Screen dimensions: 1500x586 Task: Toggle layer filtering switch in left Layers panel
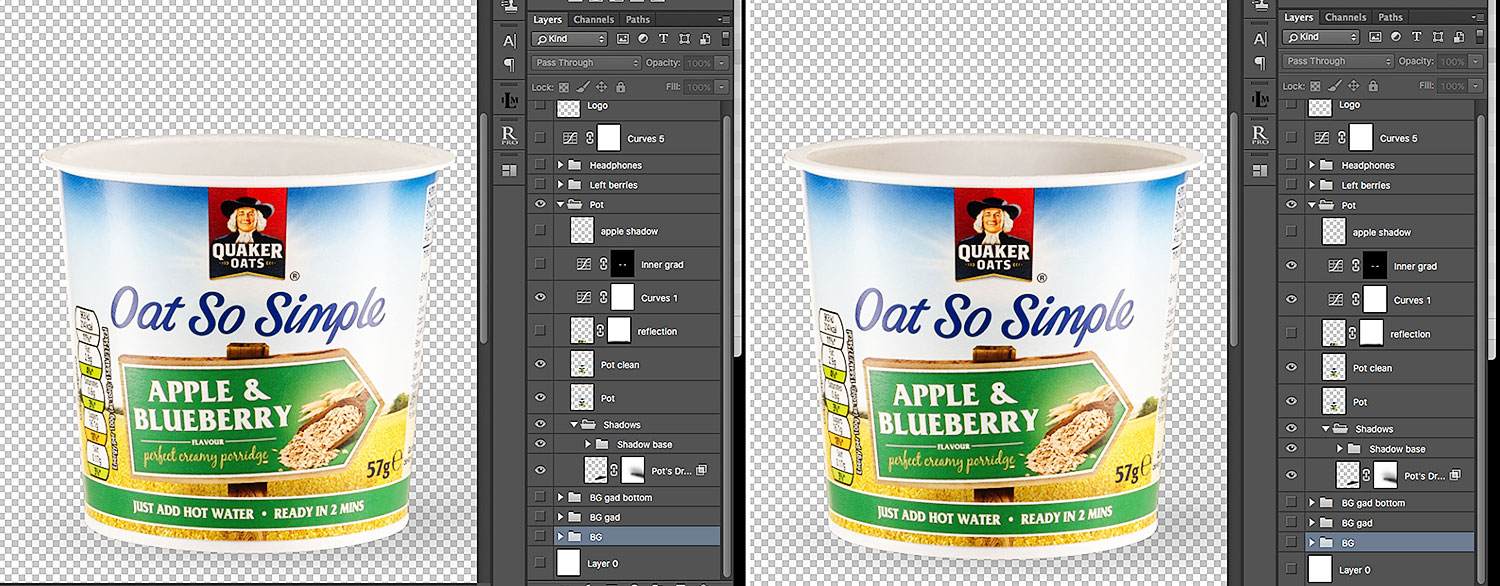(x=725, y=39)
